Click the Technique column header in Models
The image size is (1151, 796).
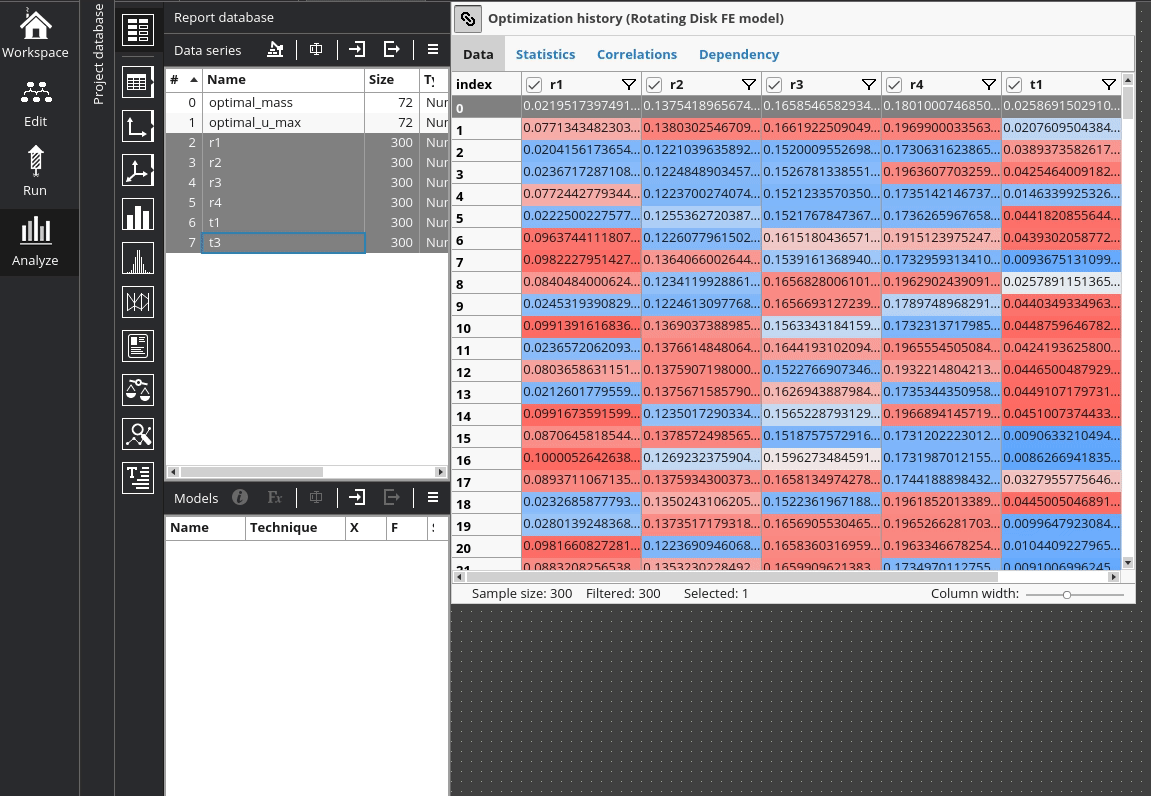[295, 528]
